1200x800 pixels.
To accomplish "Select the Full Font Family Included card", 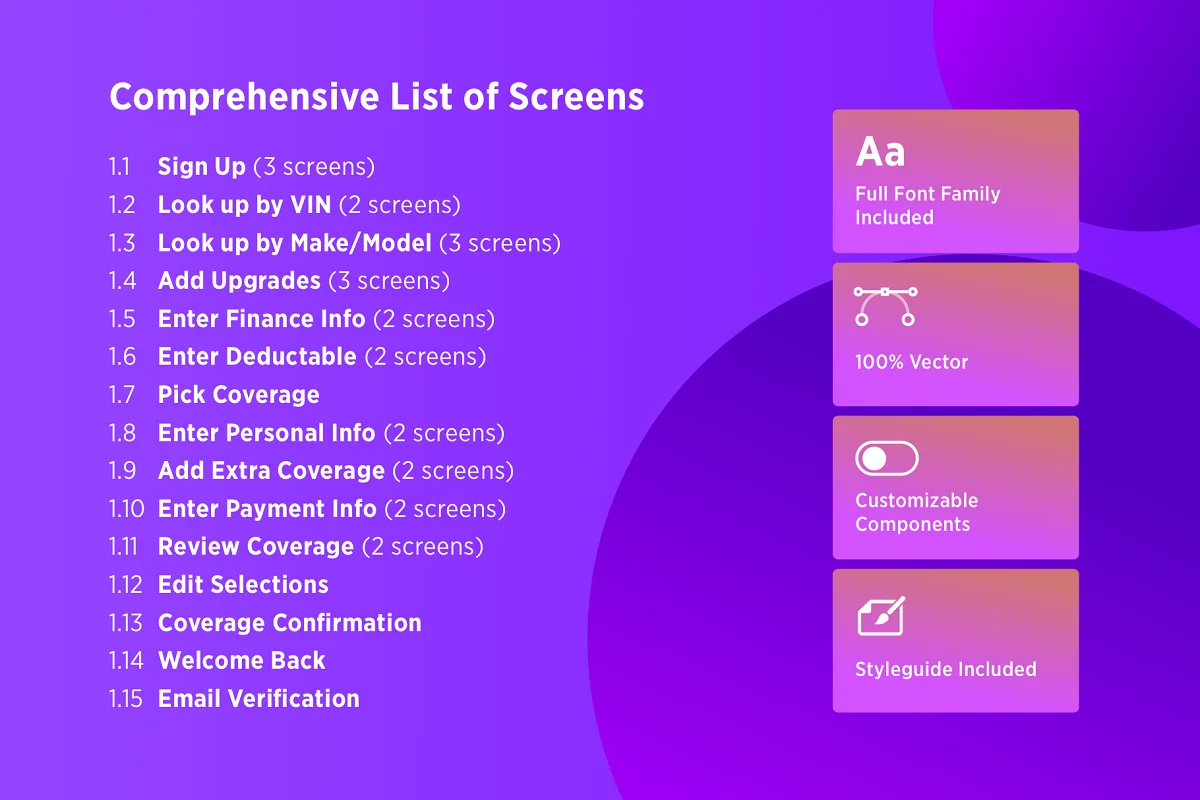I will pos(955,181).
